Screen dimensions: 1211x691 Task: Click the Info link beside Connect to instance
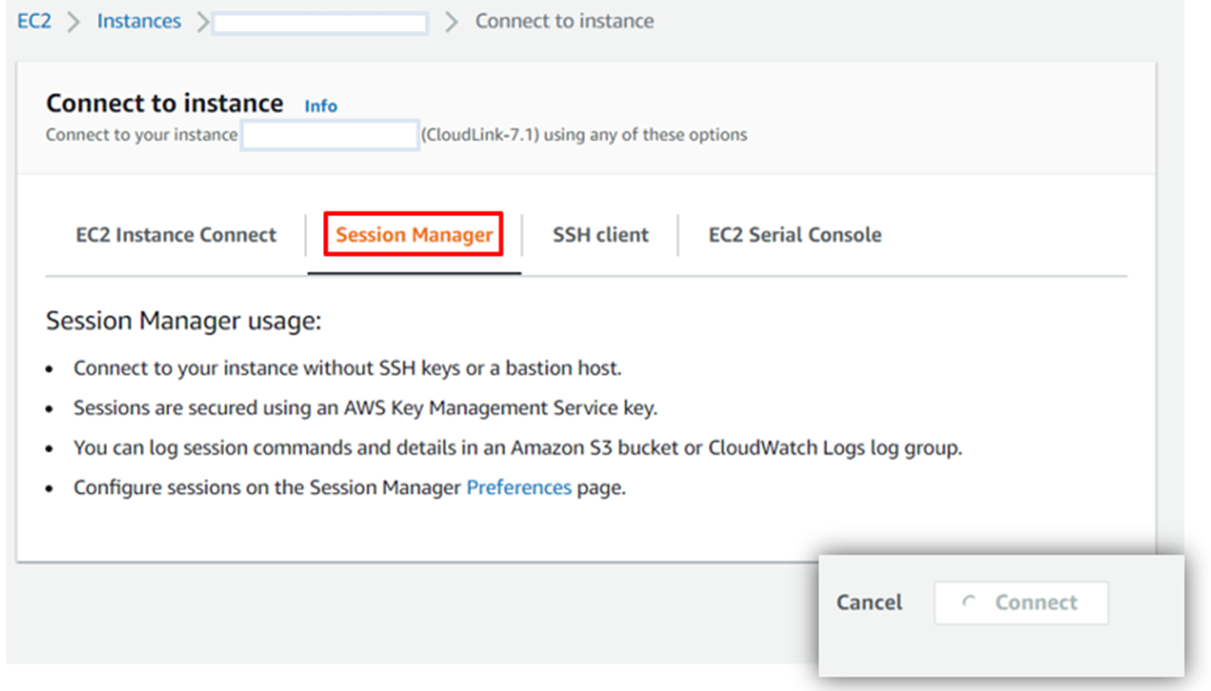tap(319, 105)
